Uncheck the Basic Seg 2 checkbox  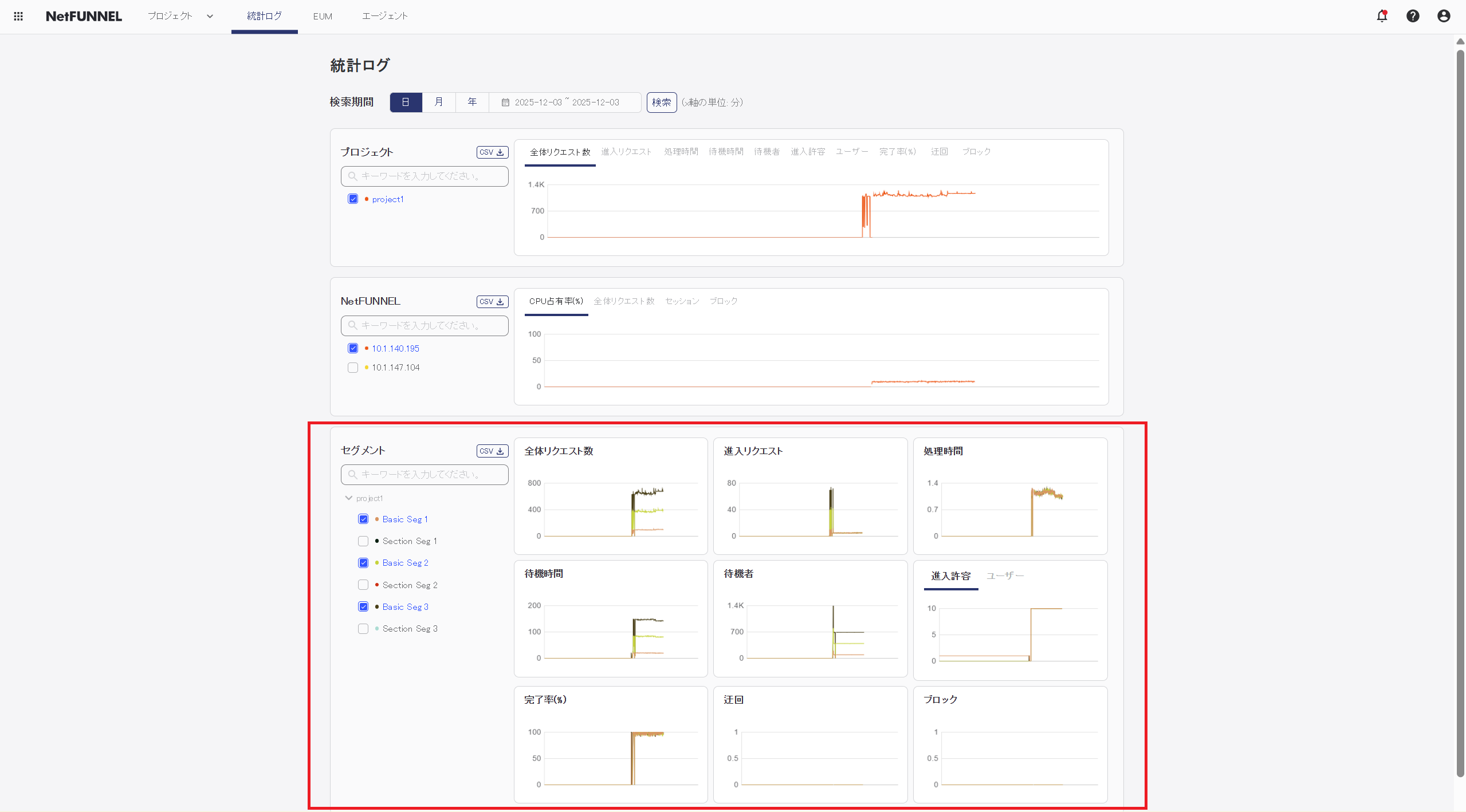pos(363,562)
